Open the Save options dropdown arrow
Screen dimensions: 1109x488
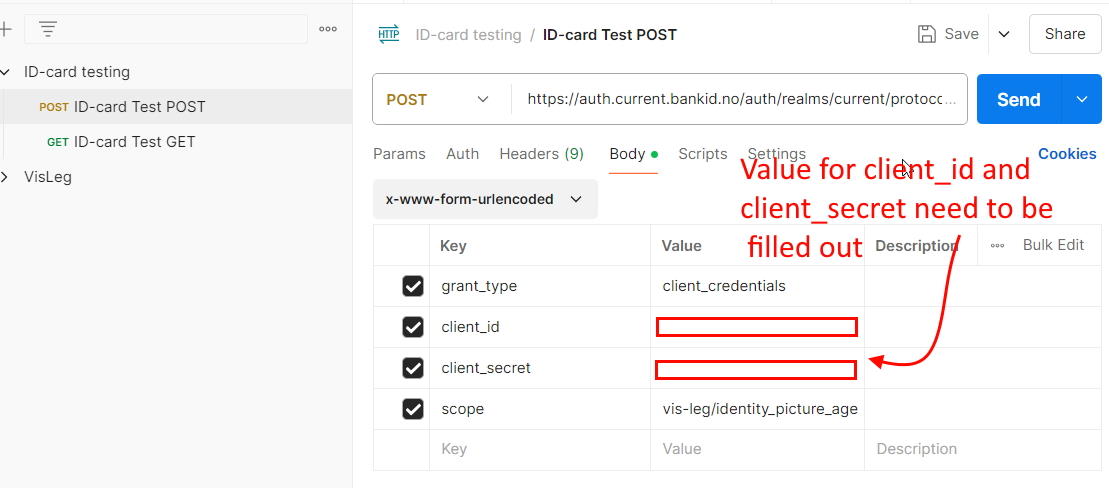pyautogui.click(x=1004, y=34)
